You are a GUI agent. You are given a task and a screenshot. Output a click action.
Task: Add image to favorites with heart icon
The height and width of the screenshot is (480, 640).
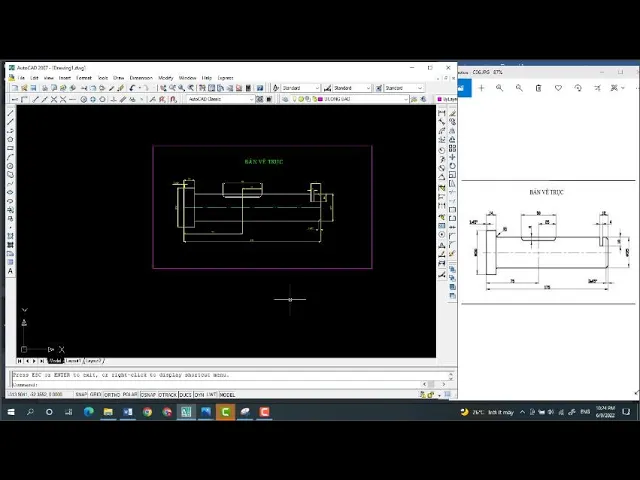(558, 88)
